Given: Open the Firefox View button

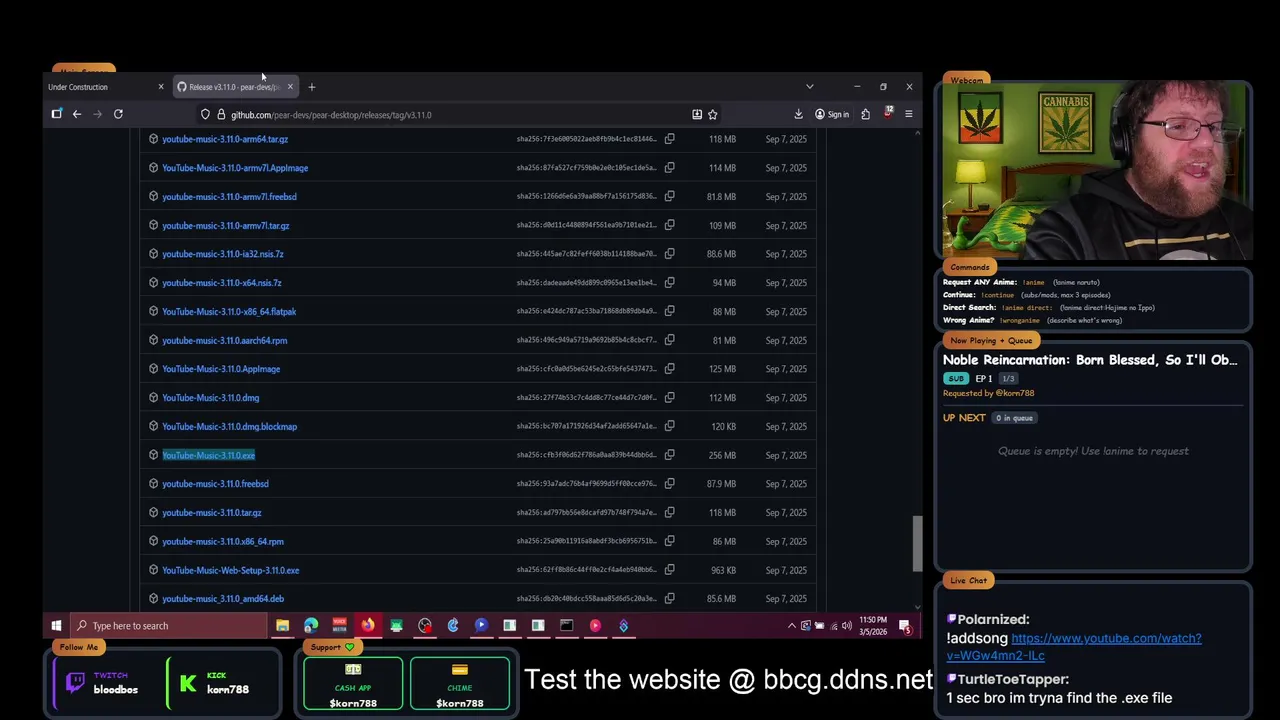Looking at the screenshot, I should (56, 114).
